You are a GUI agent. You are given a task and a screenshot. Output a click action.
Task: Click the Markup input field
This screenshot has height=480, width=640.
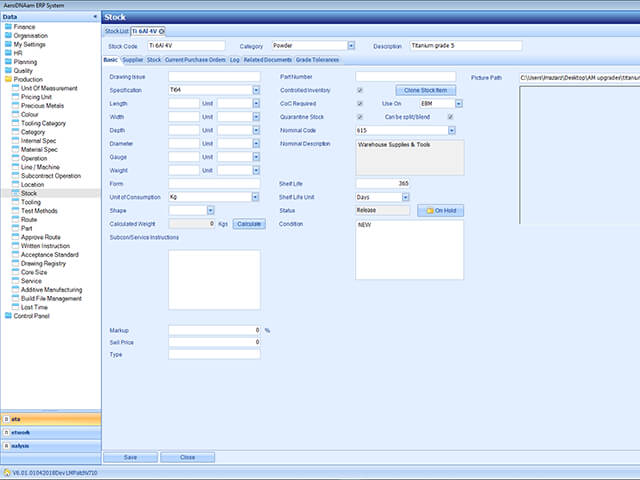point(214,330)
